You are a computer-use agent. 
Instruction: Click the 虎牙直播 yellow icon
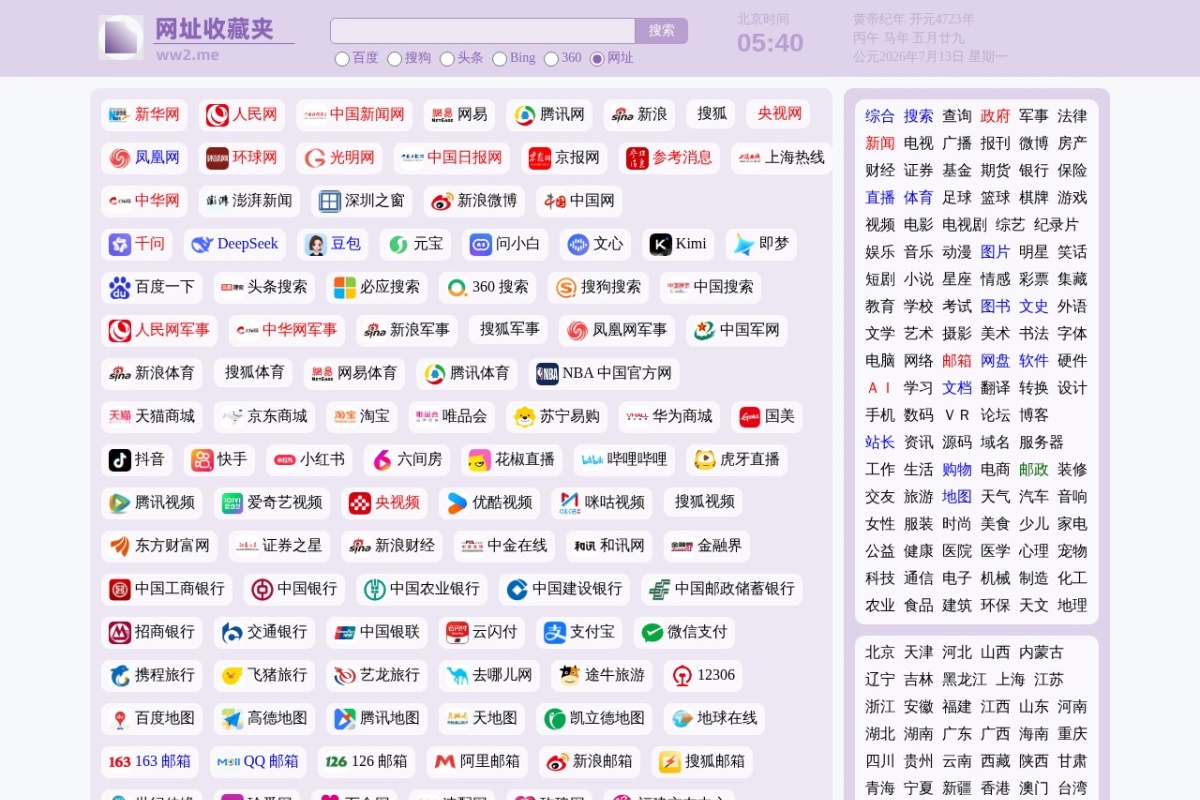tap(704, 460)
